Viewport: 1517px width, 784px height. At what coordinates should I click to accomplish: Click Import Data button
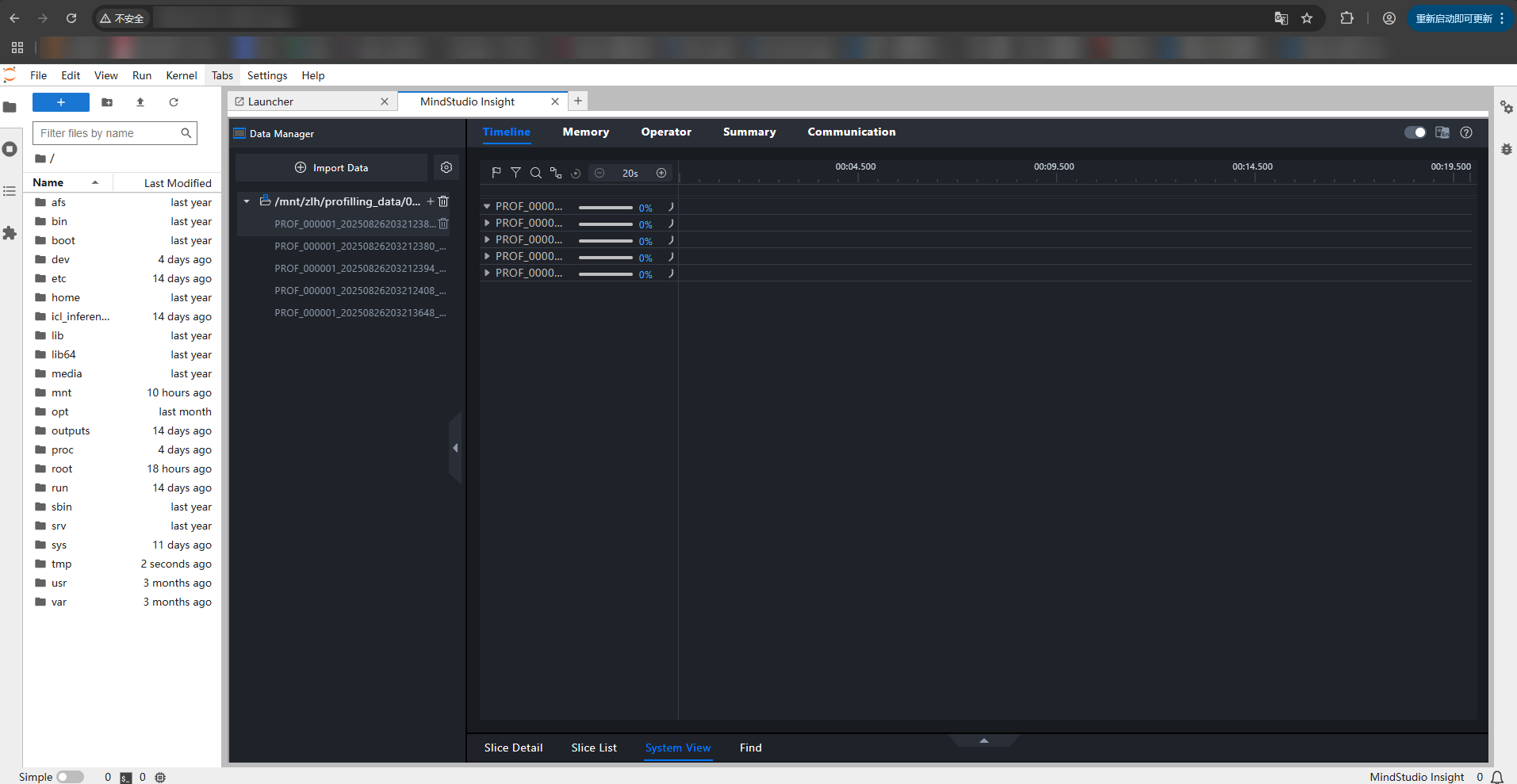(x=331, y=167)
